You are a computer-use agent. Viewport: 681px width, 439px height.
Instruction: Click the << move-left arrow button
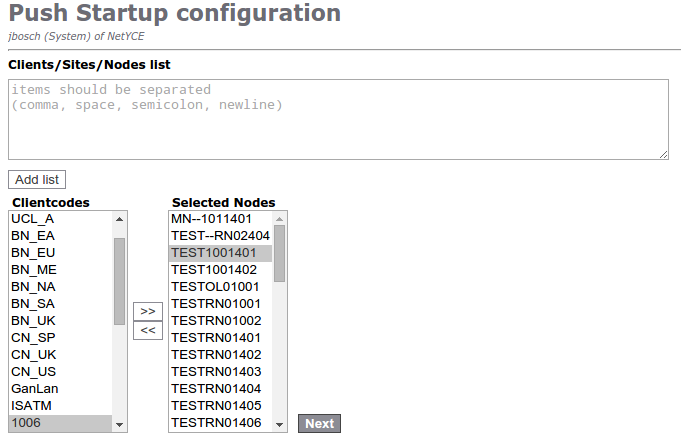tap(147, 330)
